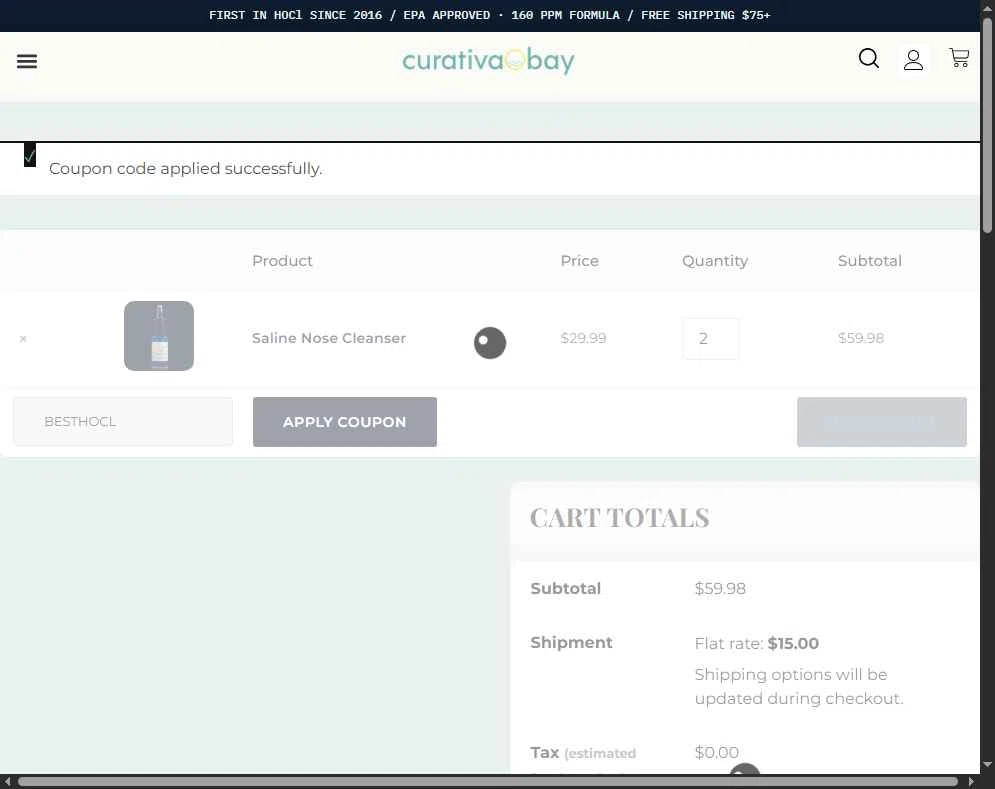
Task: Open the hamburger navigation menu
Action: tap(27, 61)
